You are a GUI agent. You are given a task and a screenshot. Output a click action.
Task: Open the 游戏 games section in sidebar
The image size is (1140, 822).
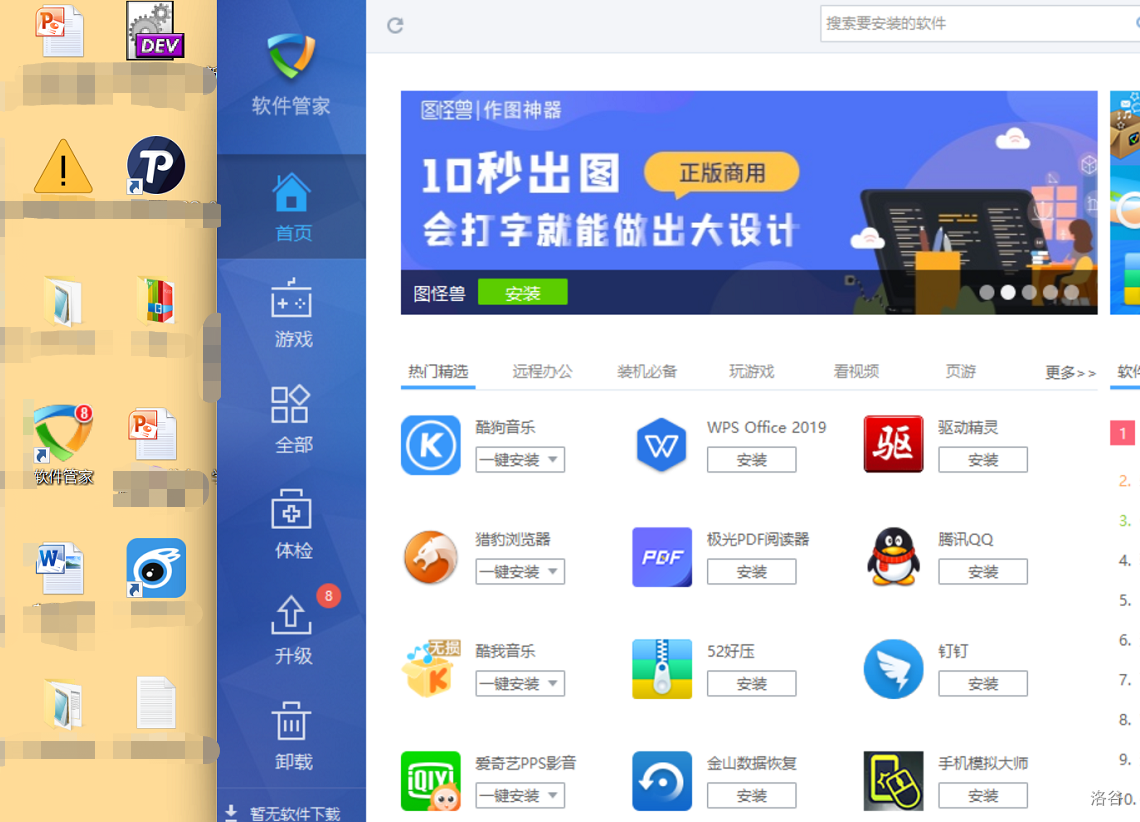(x=292, y=313)
